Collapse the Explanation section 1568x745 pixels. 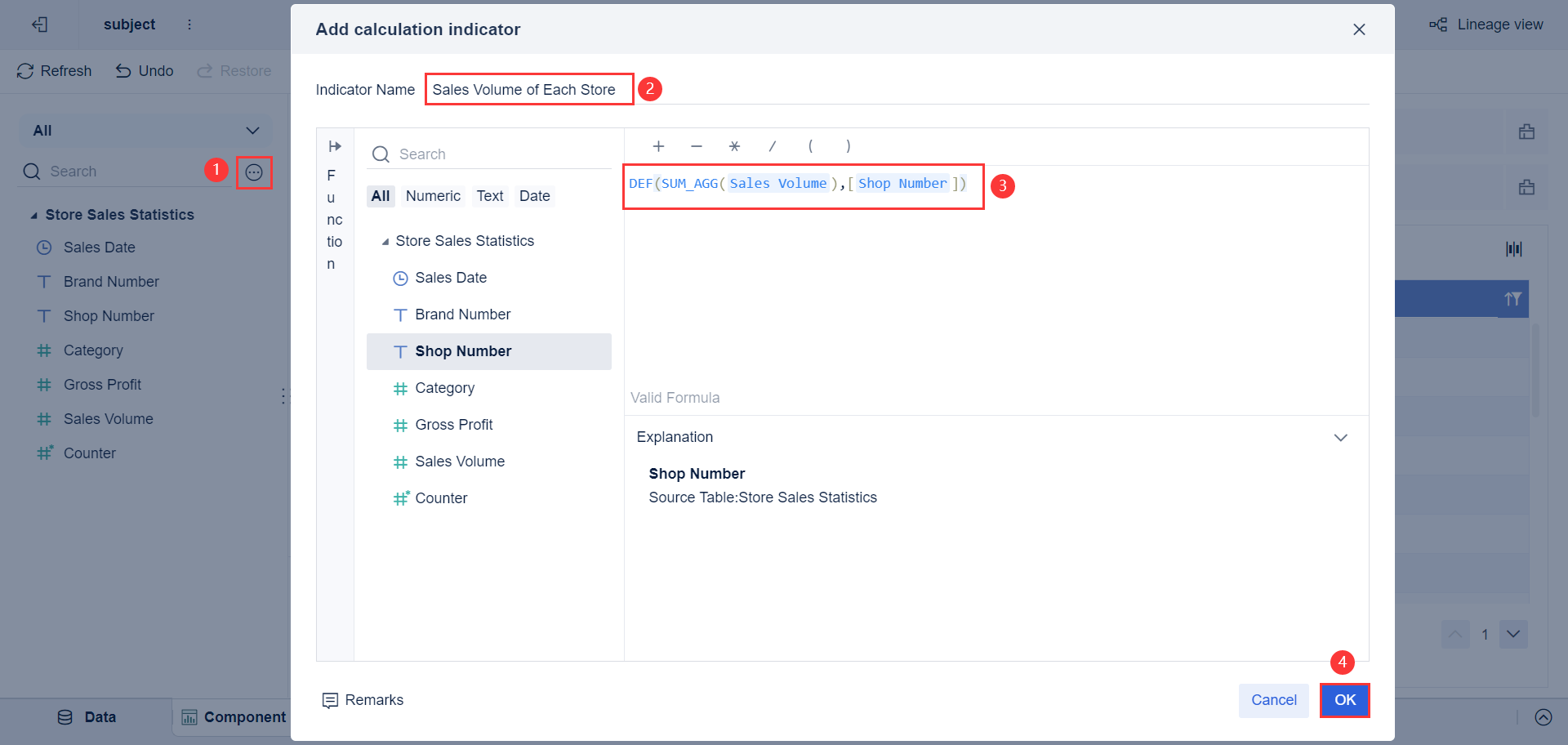click(1340, 437)
